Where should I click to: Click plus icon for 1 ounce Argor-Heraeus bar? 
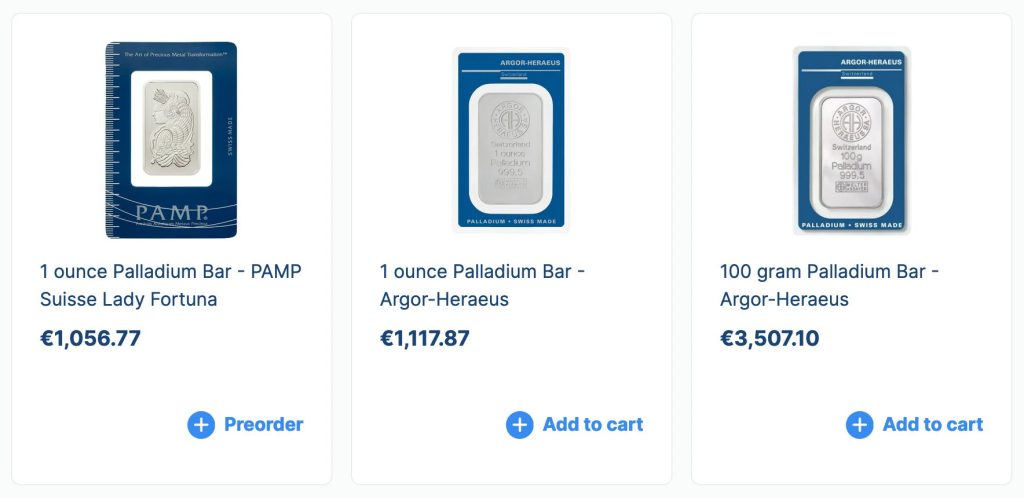click(x=520, y=425)
